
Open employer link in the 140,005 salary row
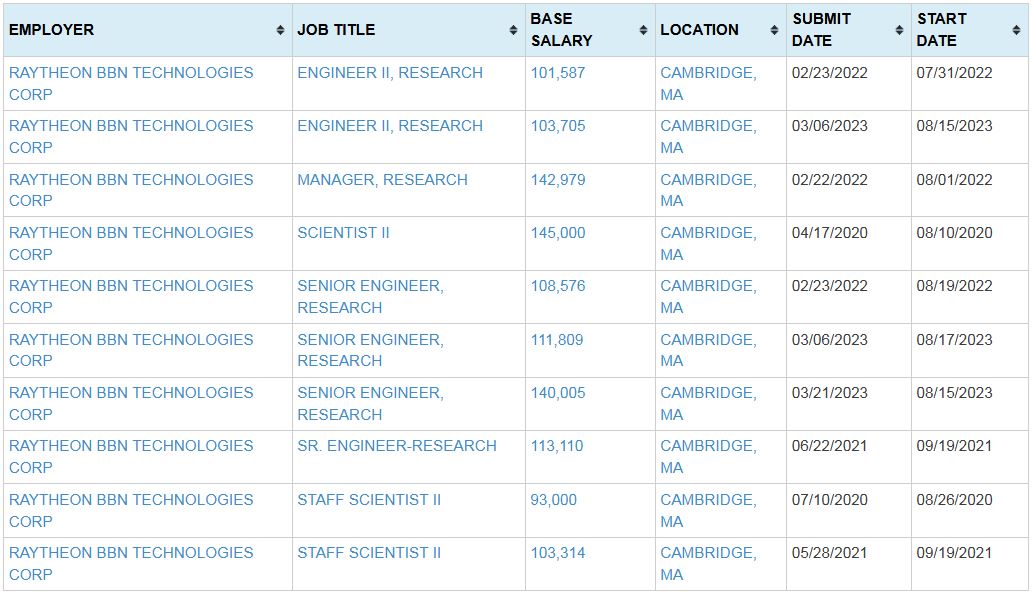[x=131, y=403]
